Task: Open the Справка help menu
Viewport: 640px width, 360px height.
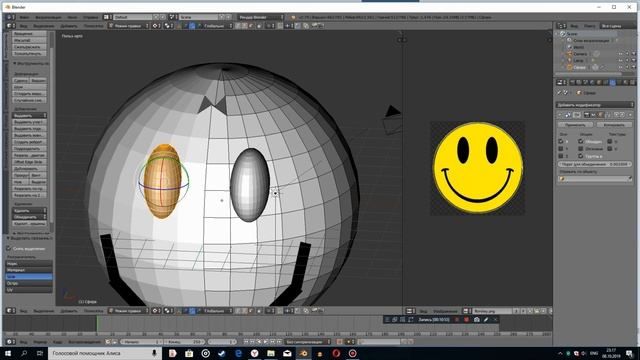Action: tap(90, 17)
